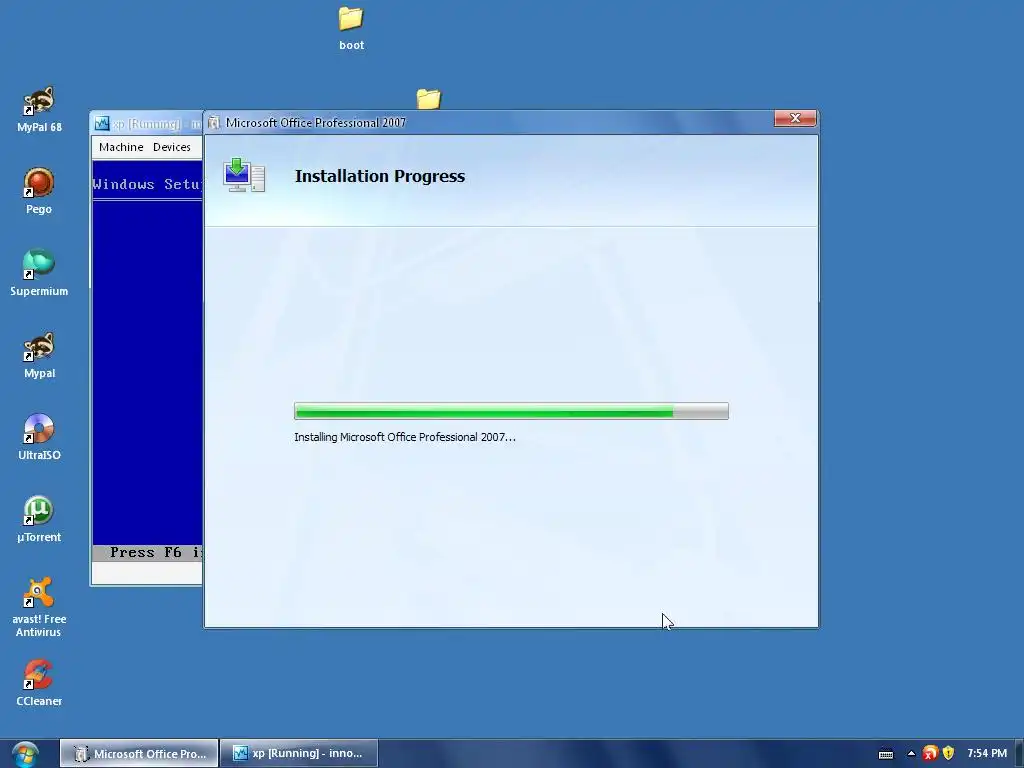The width and height of the screenshot is (1024, 768).
Task: Select the folder icon behind the Office window
Action: 429,99
